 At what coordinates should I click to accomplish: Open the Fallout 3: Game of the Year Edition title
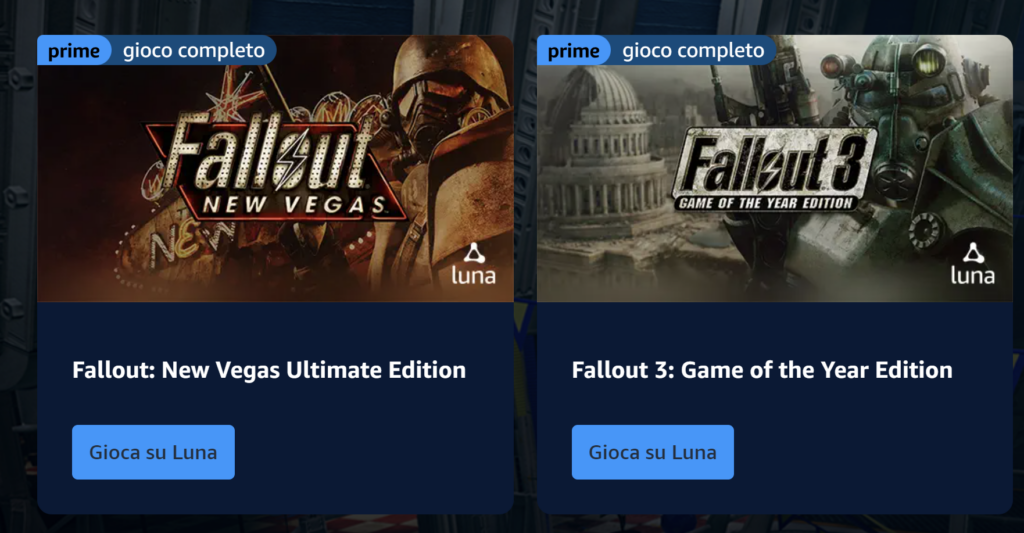762,370
